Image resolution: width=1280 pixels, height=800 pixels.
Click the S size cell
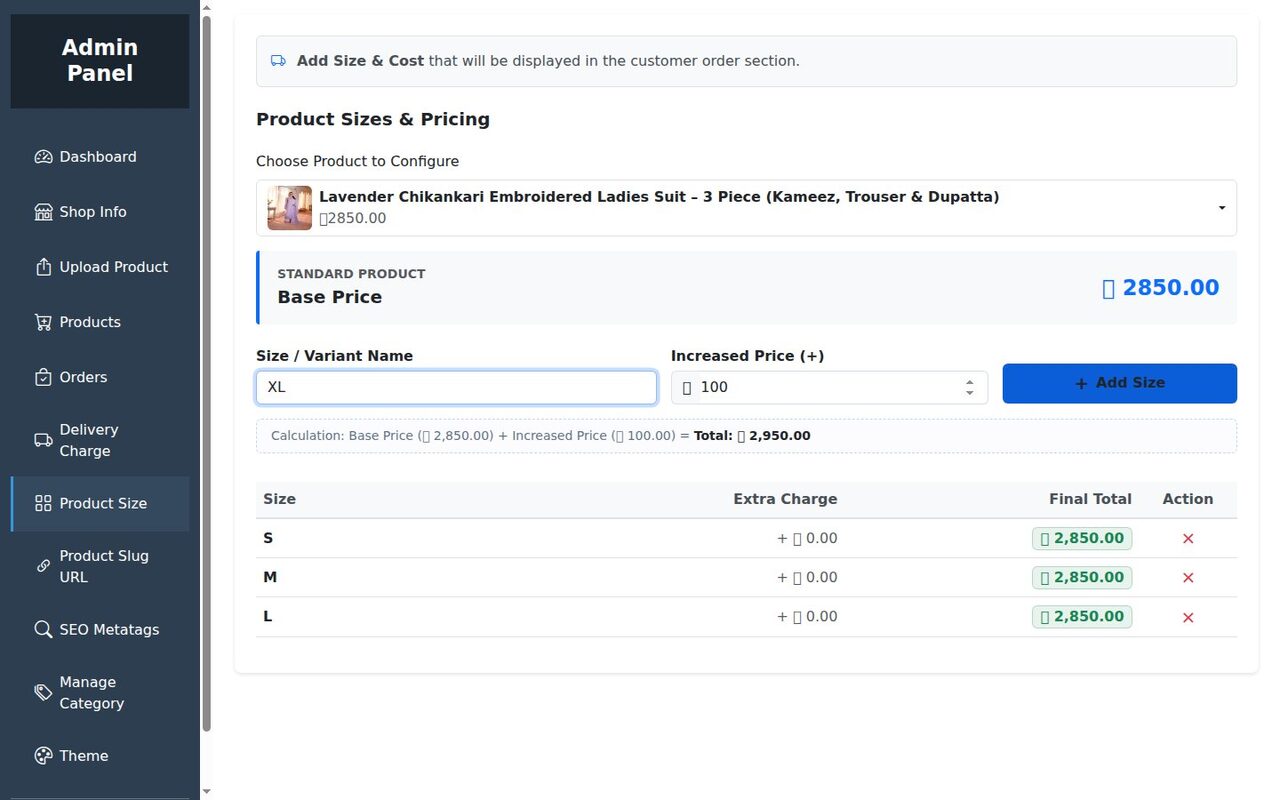click(268, 538)
